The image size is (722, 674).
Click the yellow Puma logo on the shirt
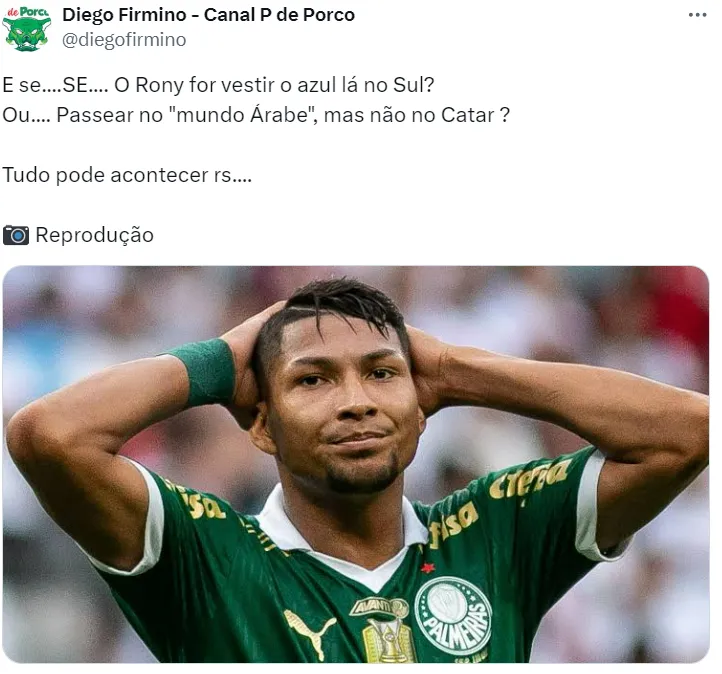(309, 632)
